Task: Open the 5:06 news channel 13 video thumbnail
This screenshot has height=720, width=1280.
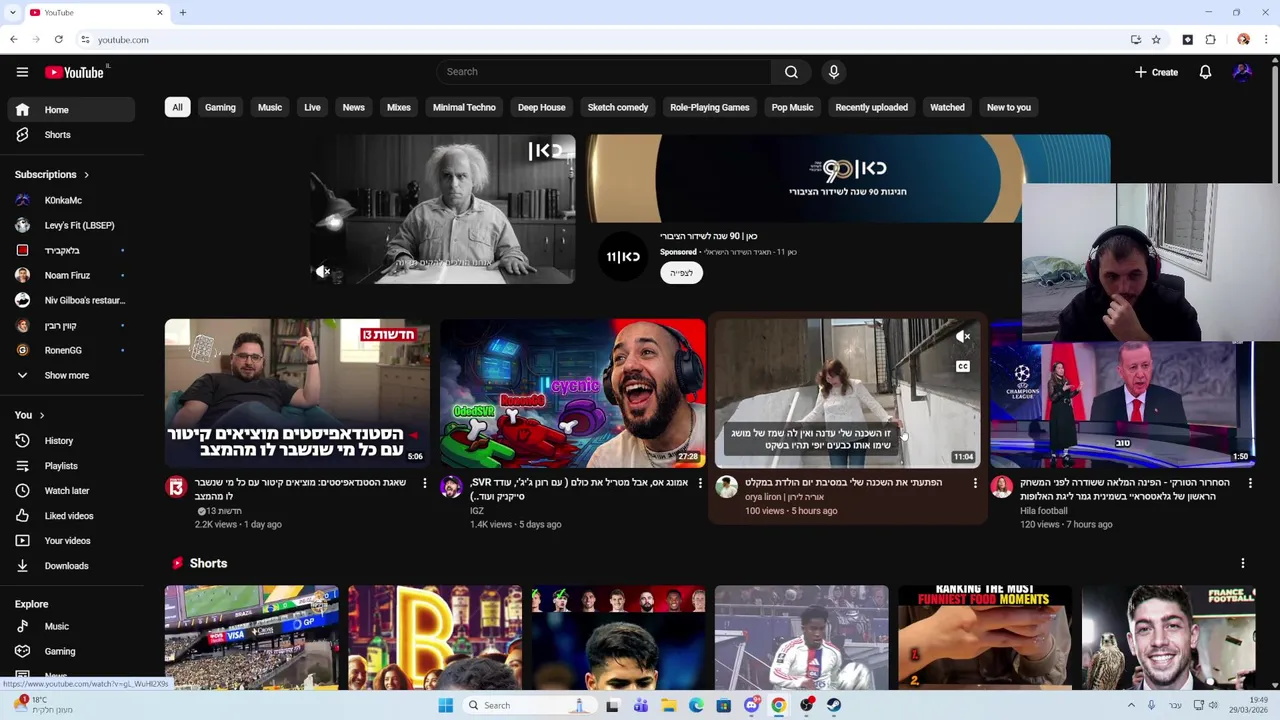Action: (297, 393)
